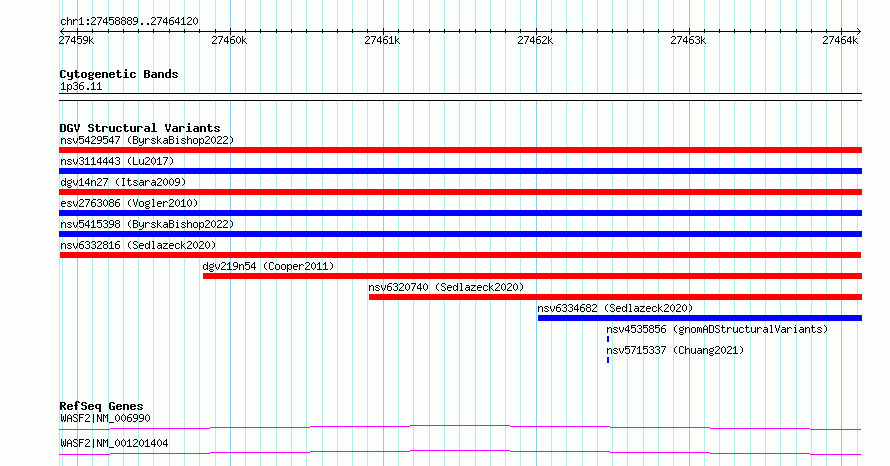Click the nsv6334682 (Sedlazeck2020) label
The image size is (890, 466).
[x=615, y=308]
